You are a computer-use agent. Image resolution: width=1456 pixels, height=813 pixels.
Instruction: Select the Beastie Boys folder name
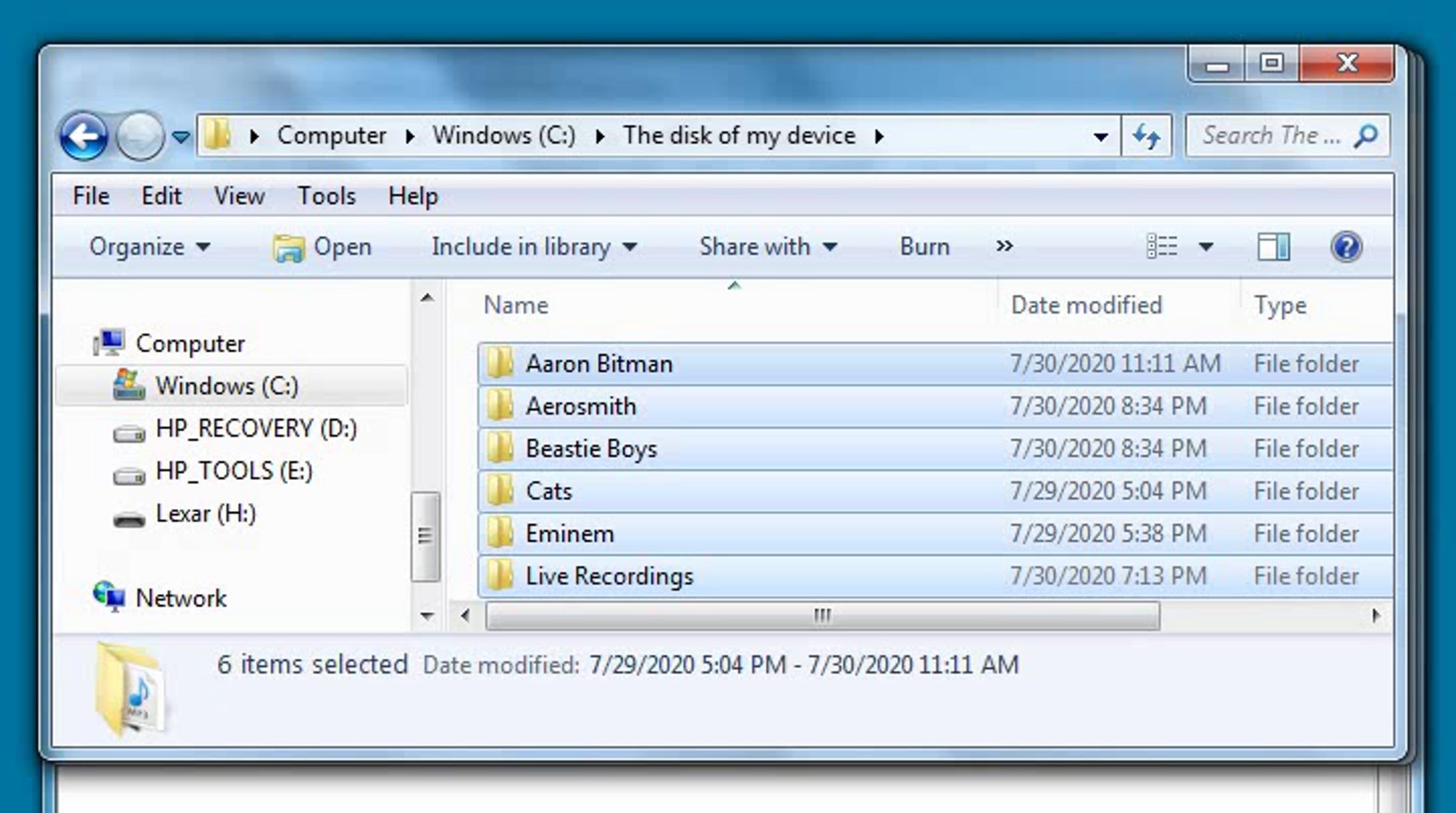(591, 448)
